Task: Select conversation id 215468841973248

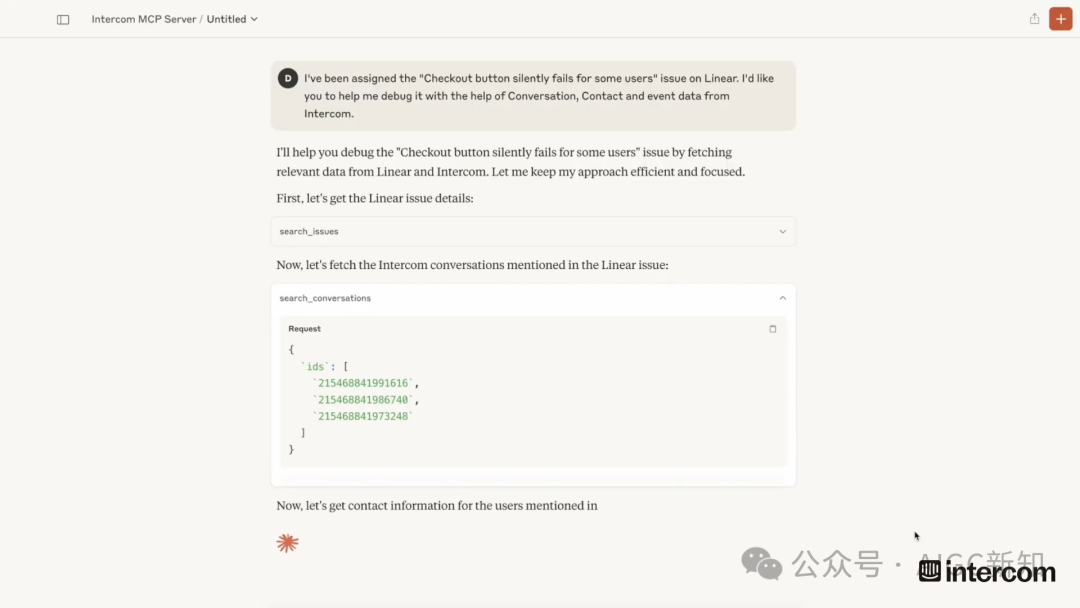Action: pos(363,416)
